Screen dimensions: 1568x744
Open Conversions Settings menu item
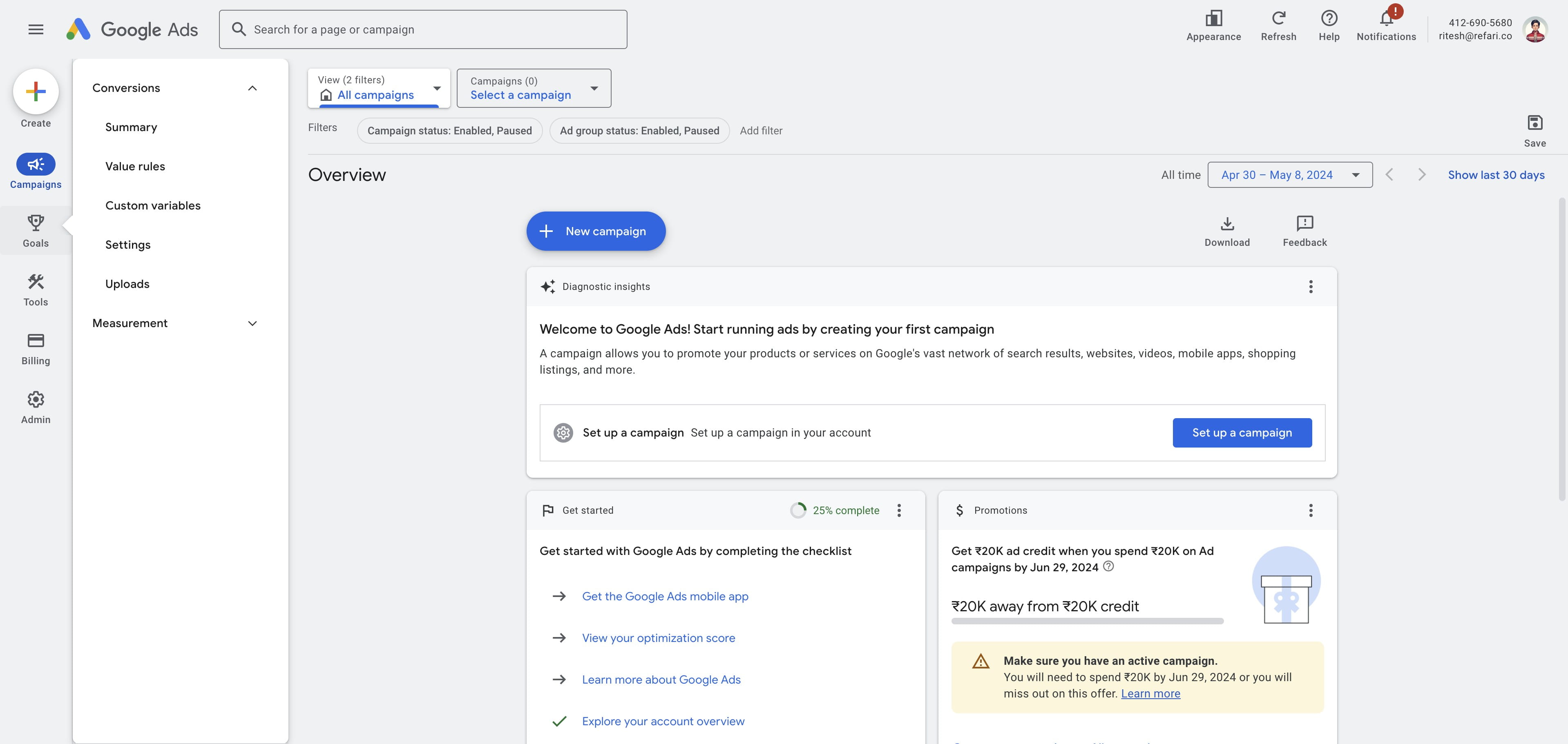[128, 245]
